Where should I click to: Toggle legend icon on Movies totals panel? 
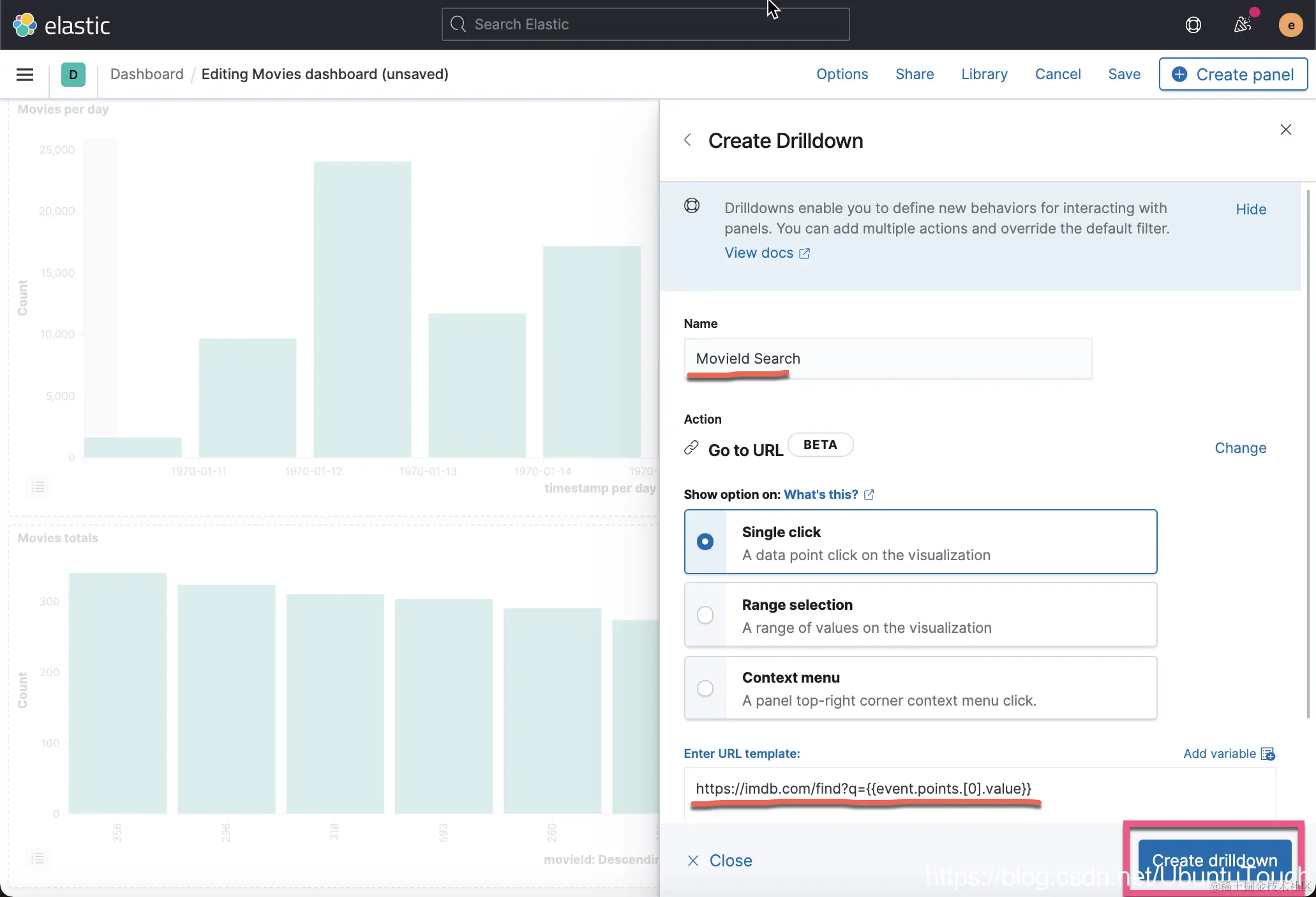coord(38,857)
